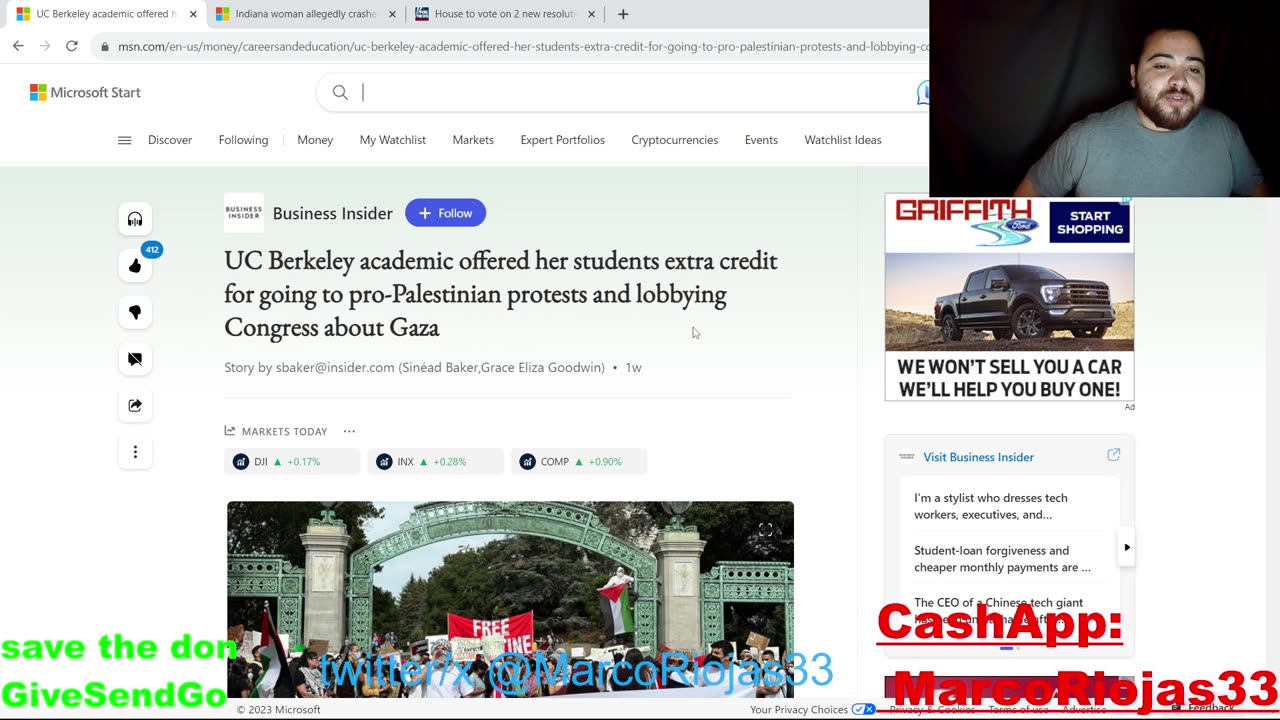Open Markets Today options ellipsis
Screen dimensions: 1280x720
coord(349,431)
